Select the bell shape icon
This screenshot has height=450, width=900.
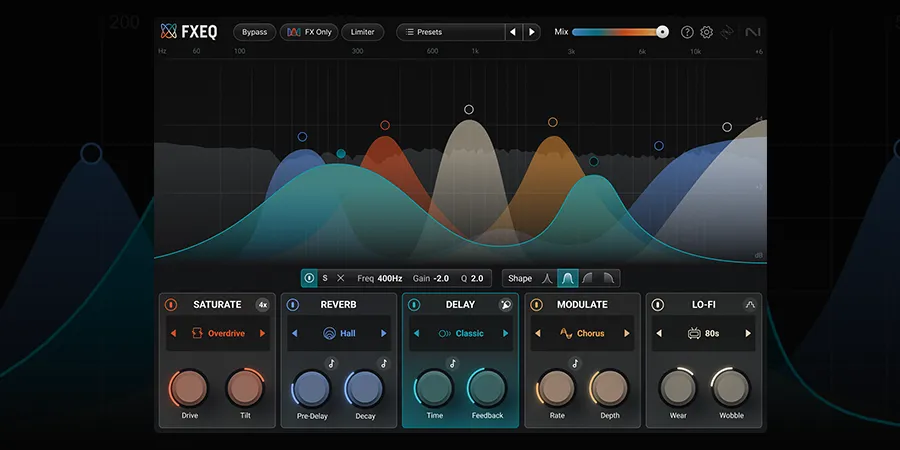pyautogui.click(x=568, y=278)
